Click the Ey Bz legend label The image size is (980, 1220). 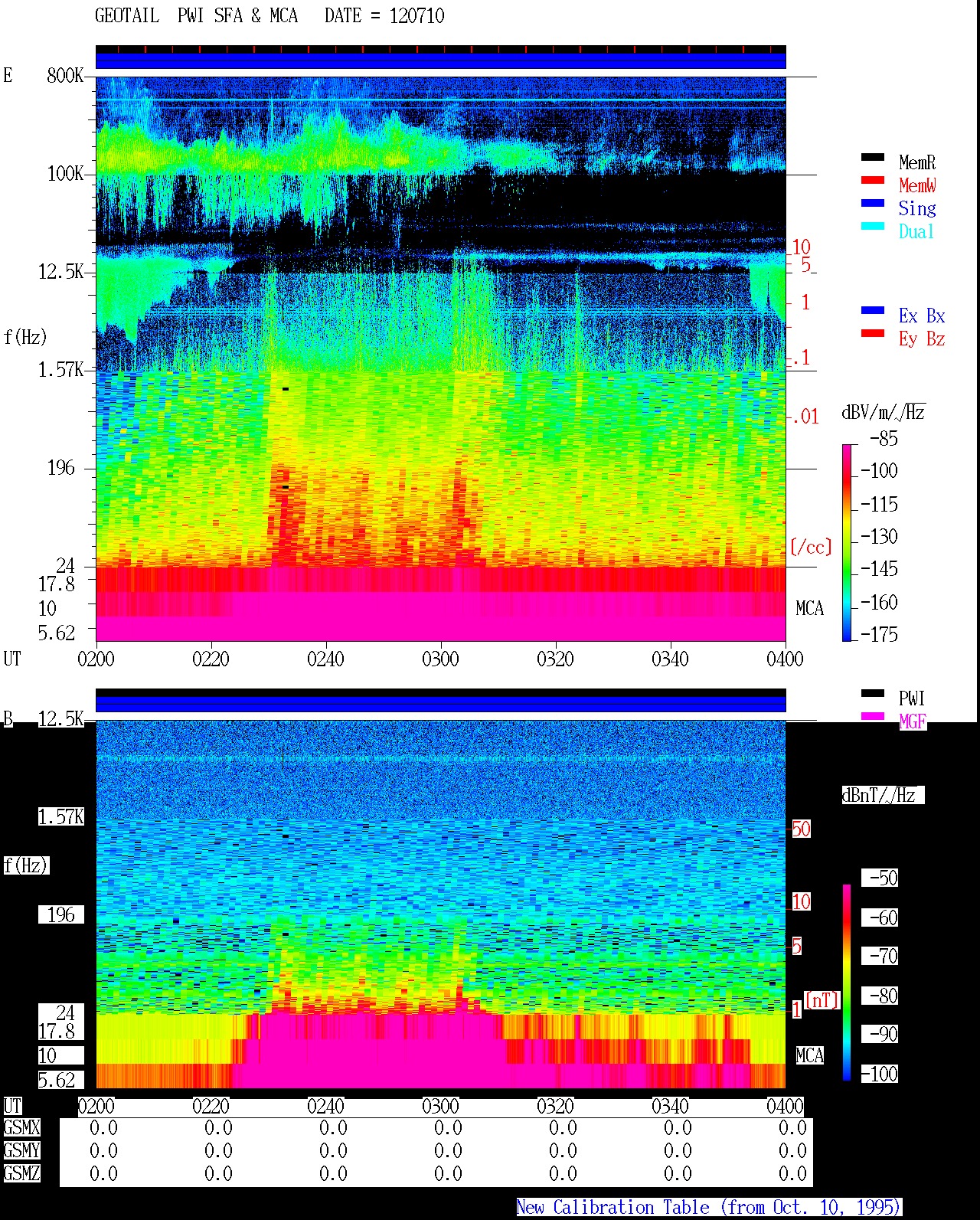(922, 339)
